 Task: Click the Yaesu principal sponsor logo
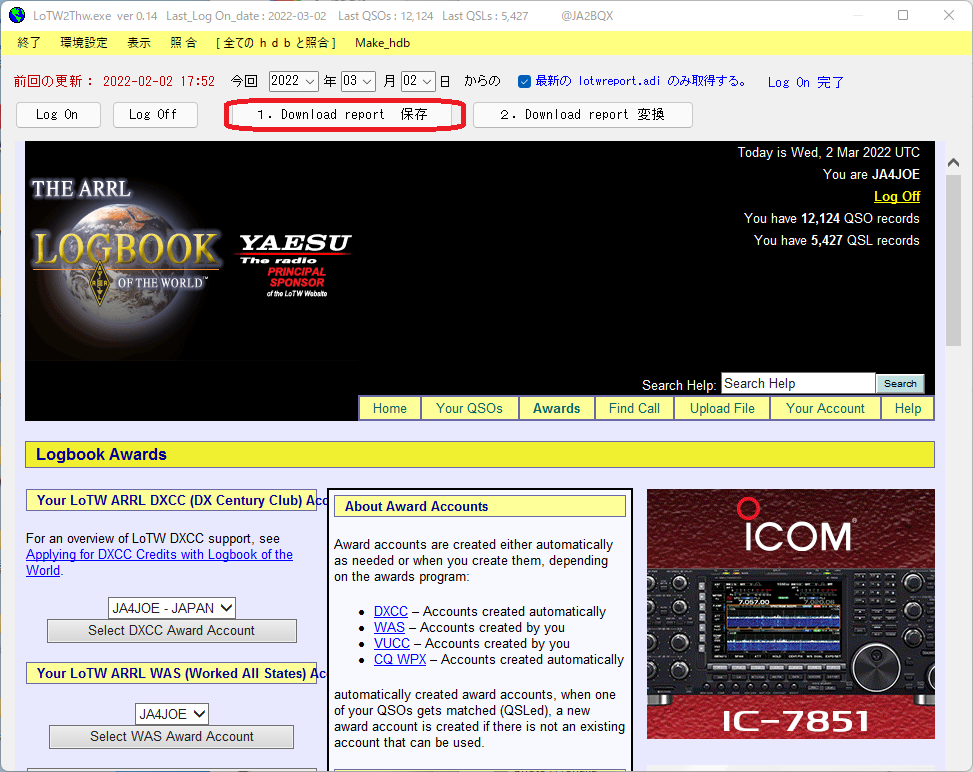[x=296, y=264]
